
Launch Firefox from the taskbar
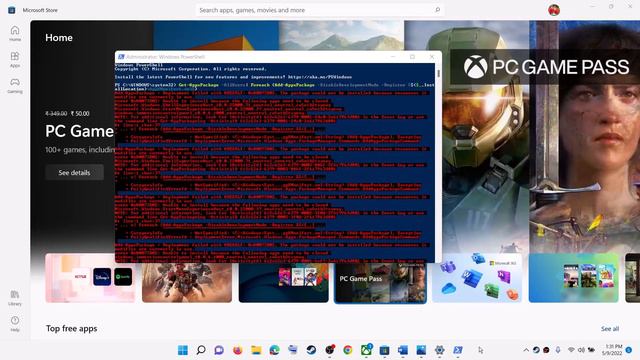pyautogui.click(x=238, y=350)
